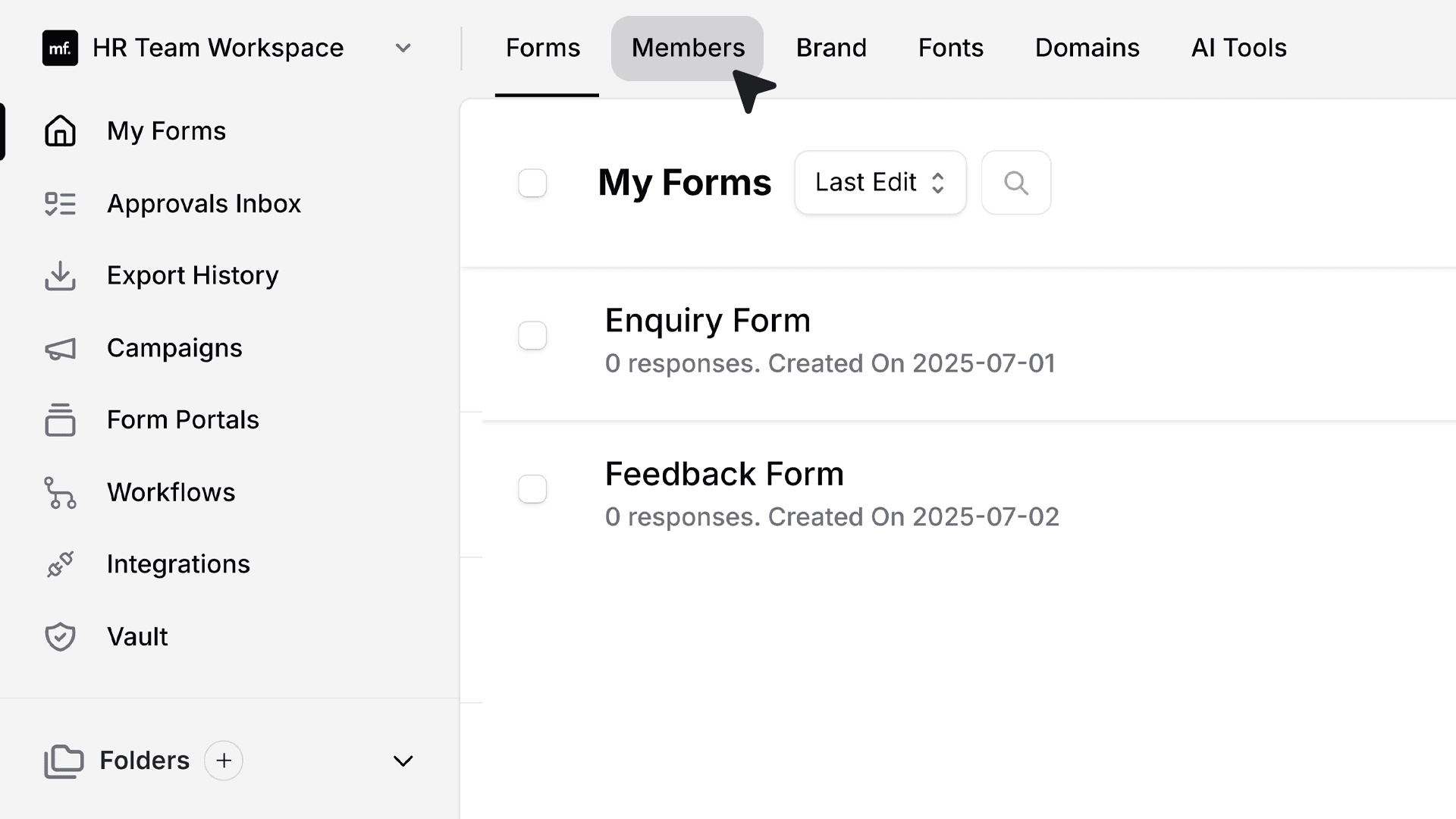Switch to the Forms tab
Viewport: 1456px width, 819px height.
[x=543, y=48]
